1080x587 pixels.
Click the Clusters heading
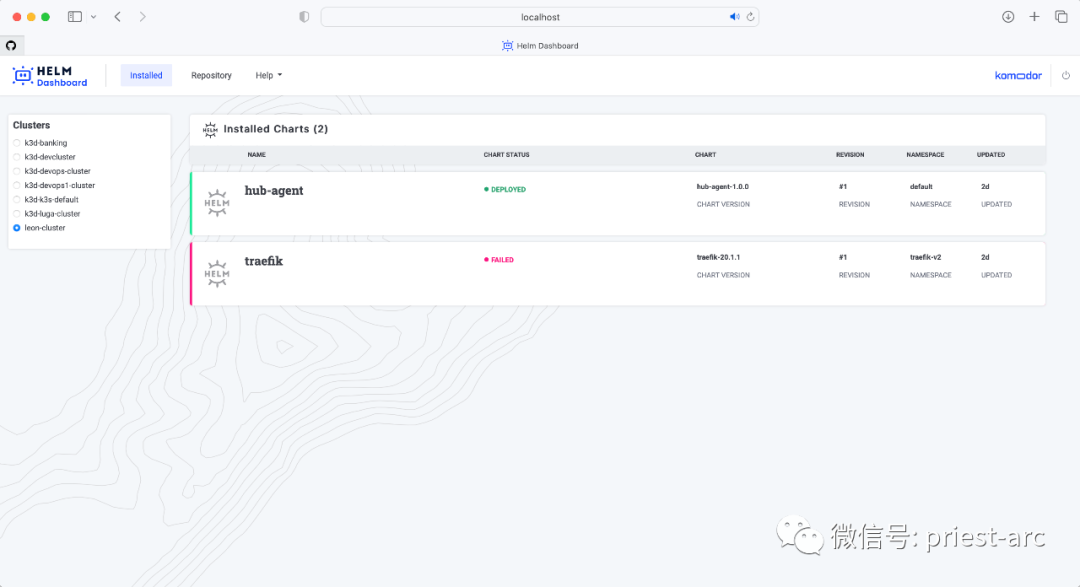tap(32, 125)
